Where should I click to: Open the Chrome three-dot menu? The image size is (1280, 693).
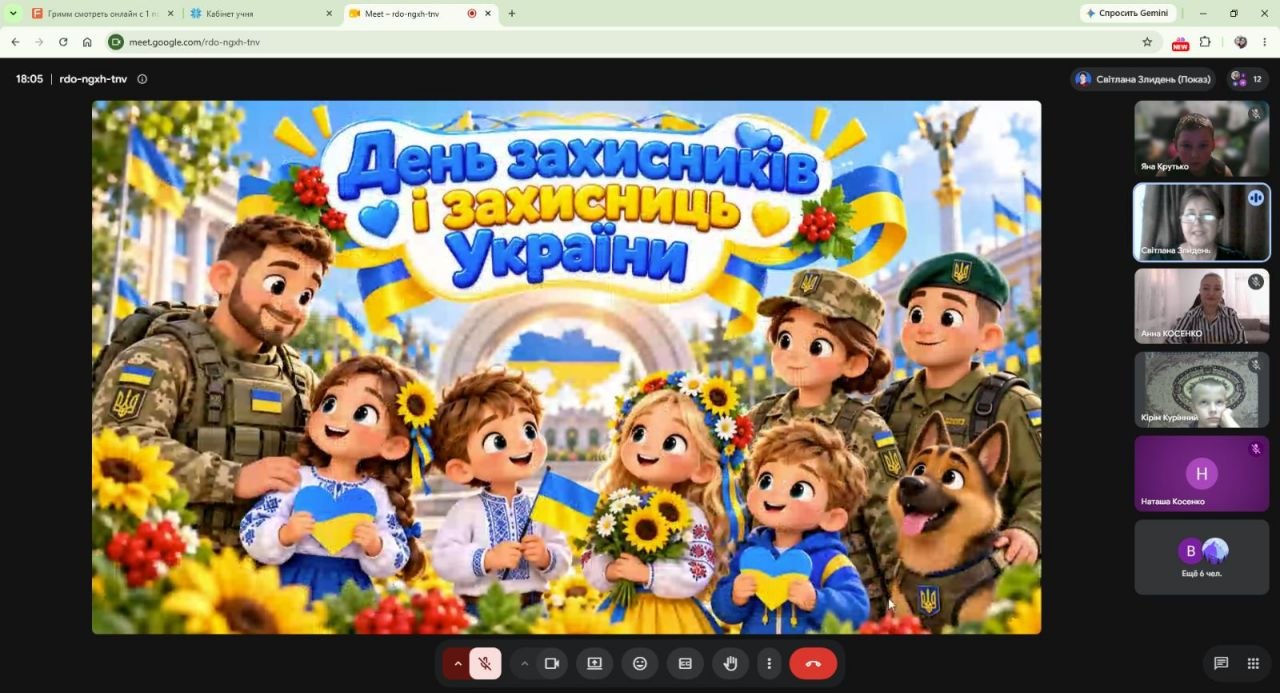tap(1265, 42)
